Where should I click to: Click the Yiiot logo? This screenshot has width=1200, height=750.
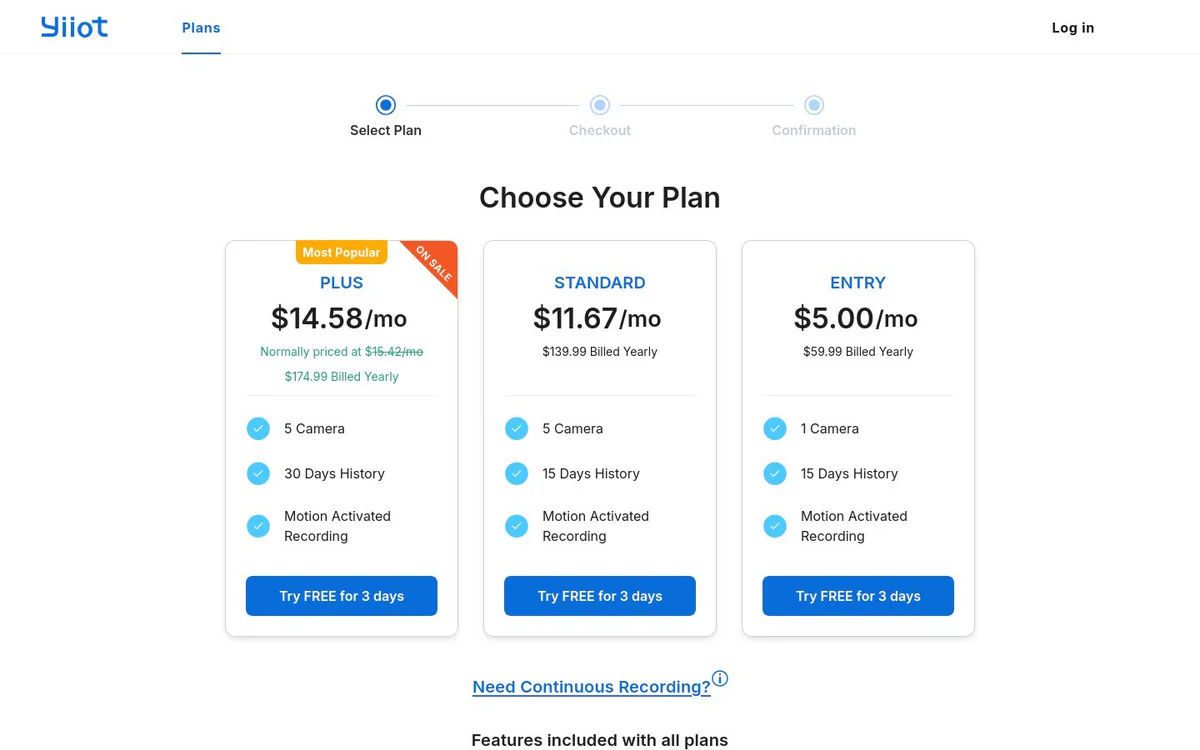point(74,27)
